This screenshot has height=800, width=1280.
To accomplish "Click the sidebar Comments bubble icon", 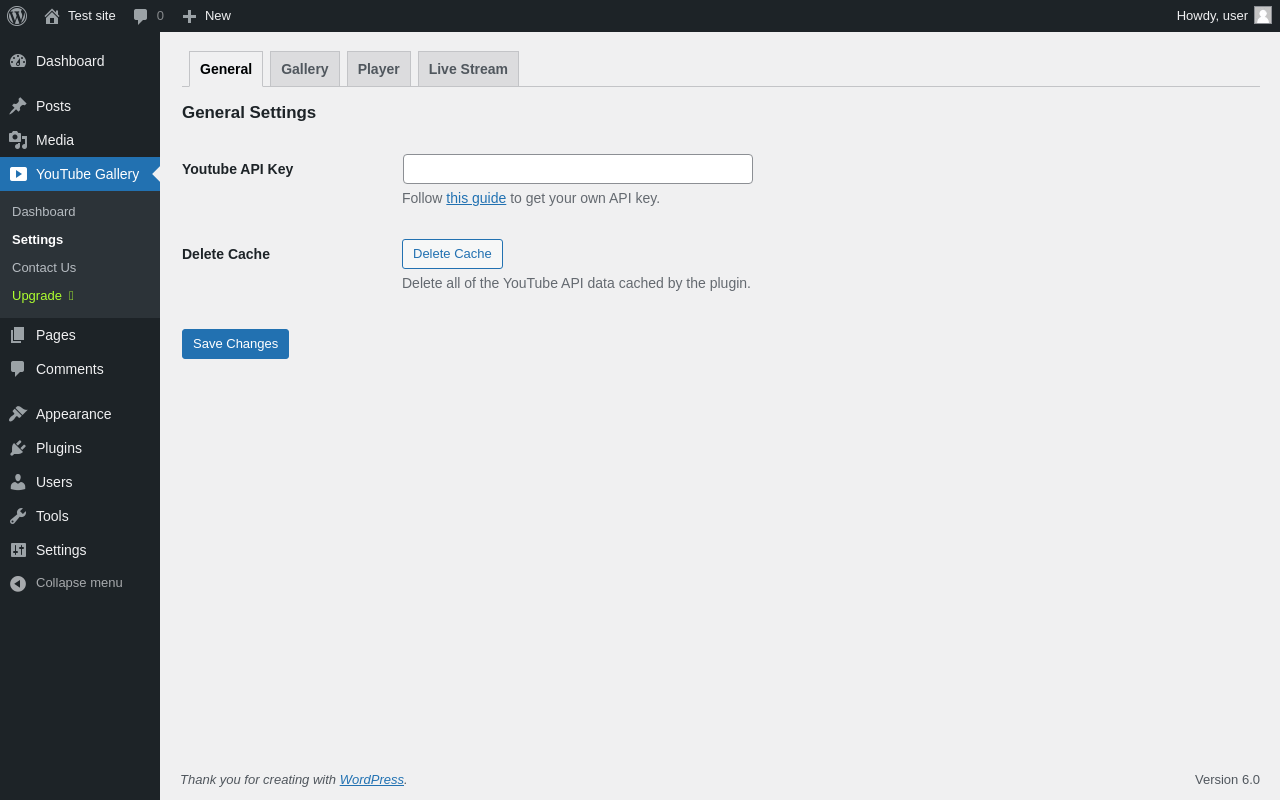I will coord(18,369).
